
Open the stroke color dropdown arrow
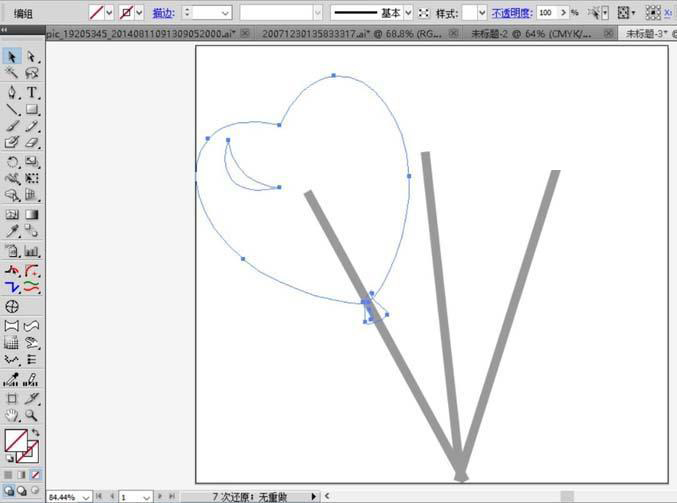tap(139, 13)
